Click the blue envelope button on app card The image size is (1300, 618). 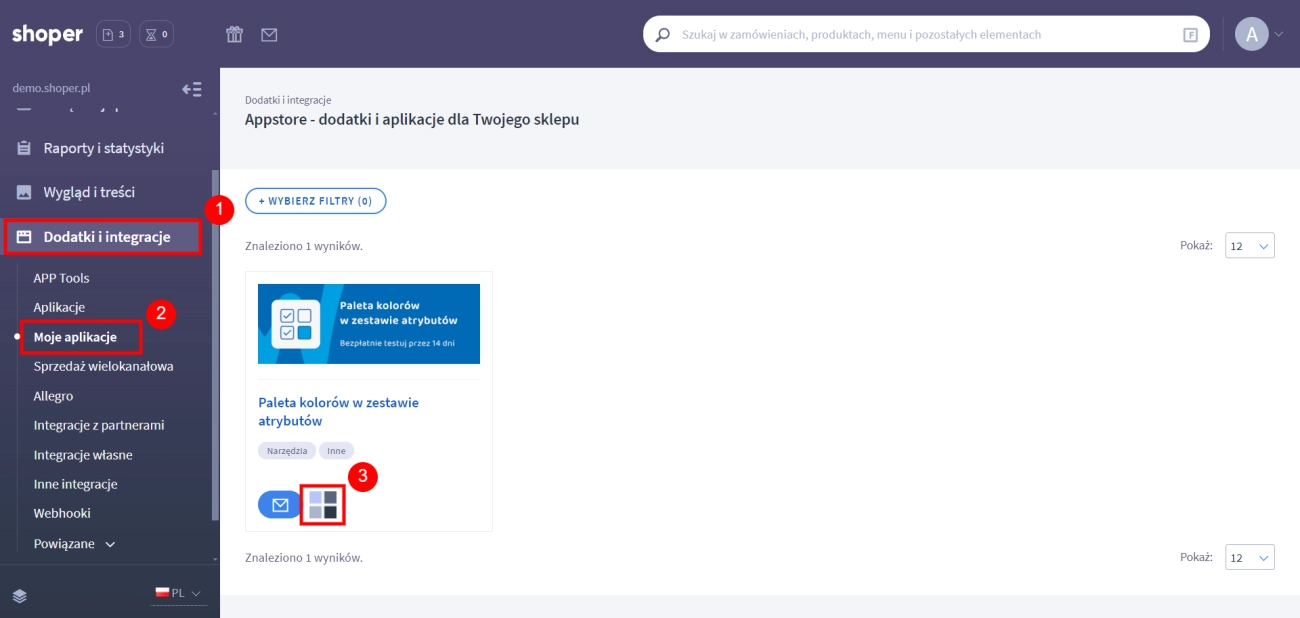(x=280, y=505)
